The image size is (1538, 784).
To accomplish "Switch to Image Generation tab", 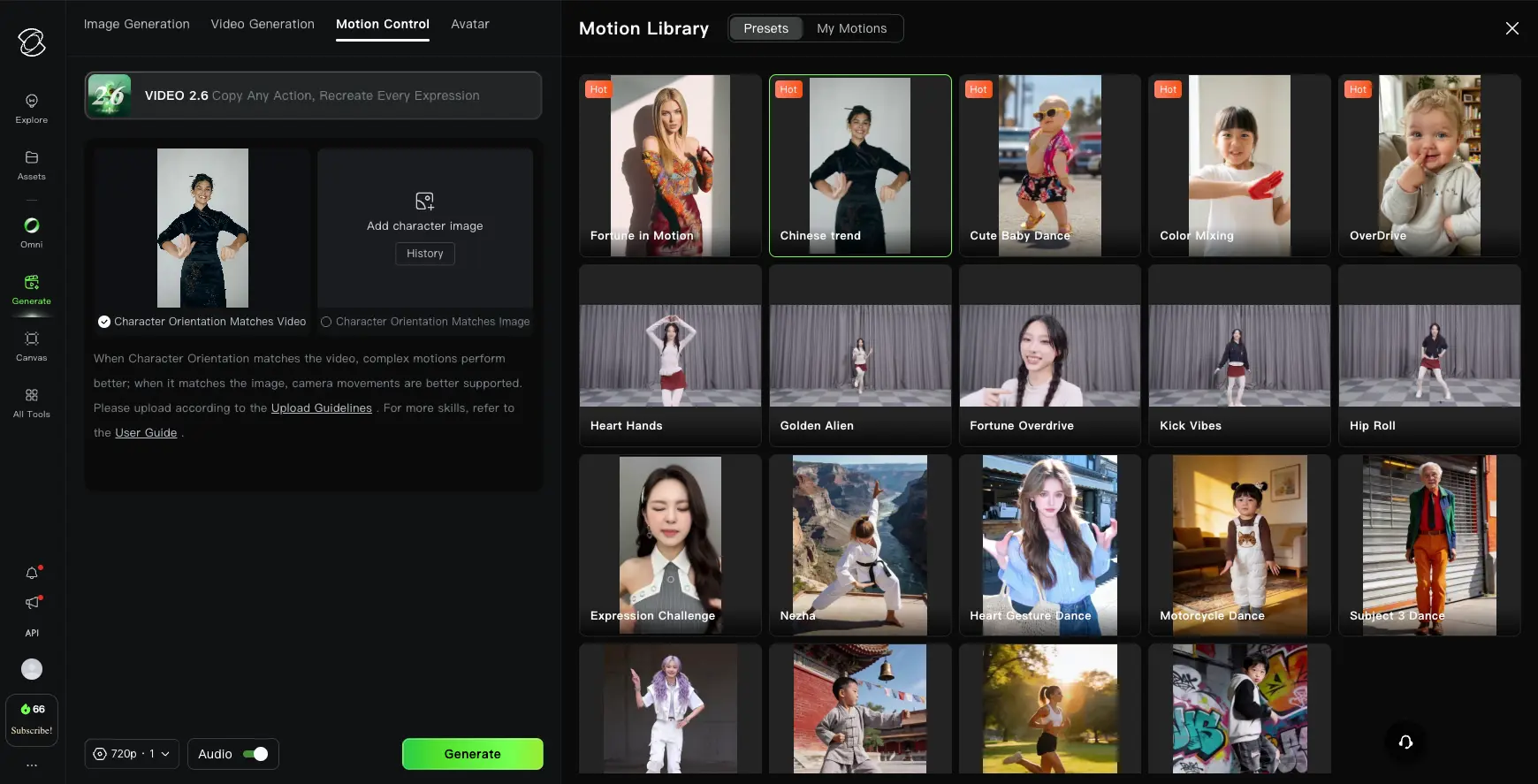I will [137, 24].
